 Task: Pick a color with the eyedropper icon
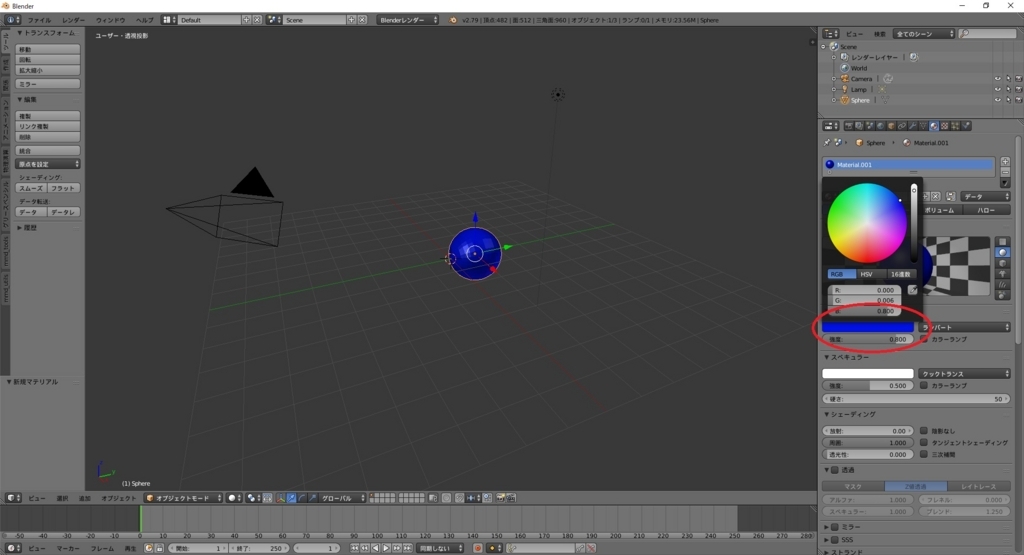click(x=913, y=290)
